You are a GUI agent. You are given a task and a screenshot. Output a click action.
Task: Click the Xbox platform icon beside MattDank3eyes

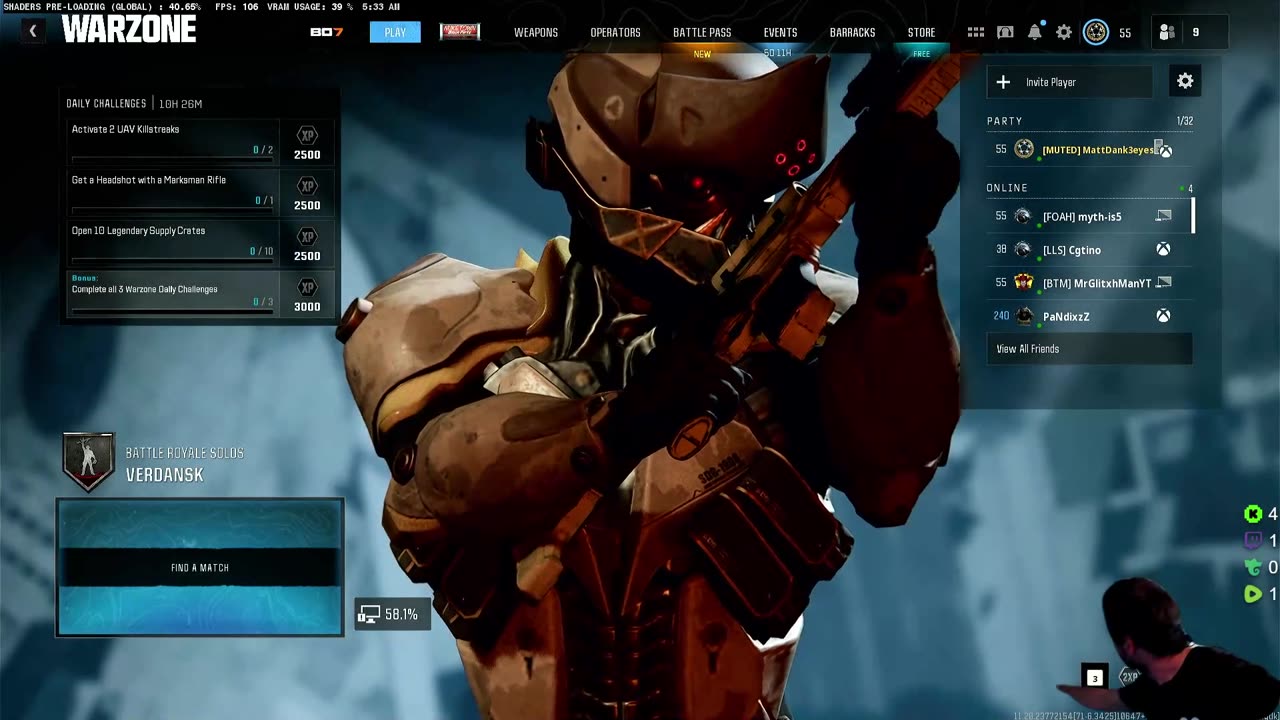click(x=1165, y=150)
